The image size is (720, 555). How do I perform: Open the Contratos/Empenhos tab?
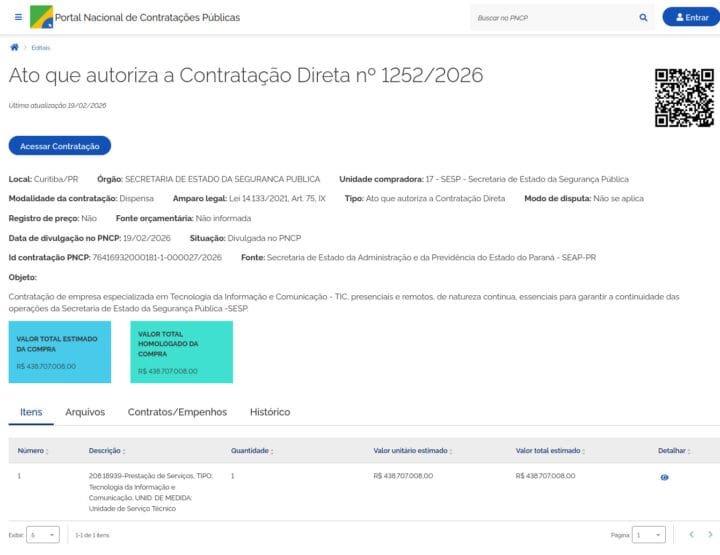pos(177,412)
